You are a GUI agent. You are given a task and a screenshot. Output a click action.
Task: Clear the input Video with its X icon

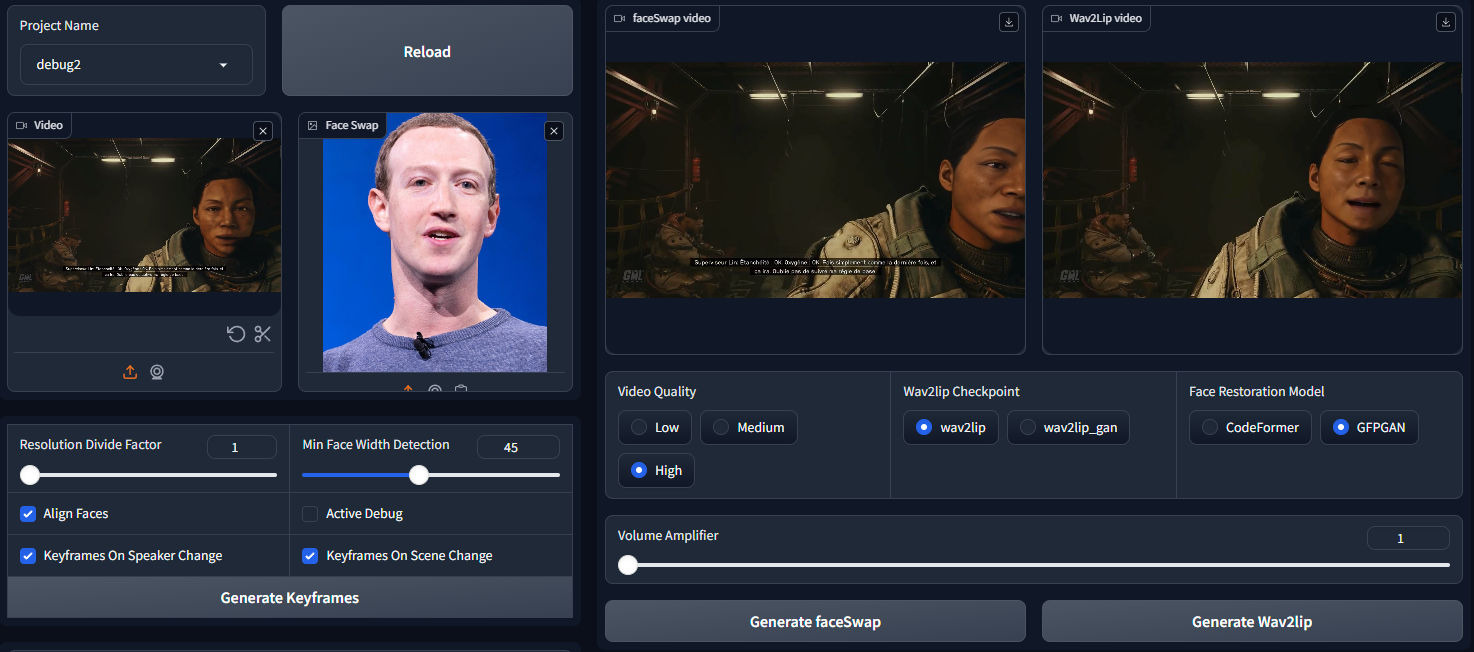click(262, 131)
